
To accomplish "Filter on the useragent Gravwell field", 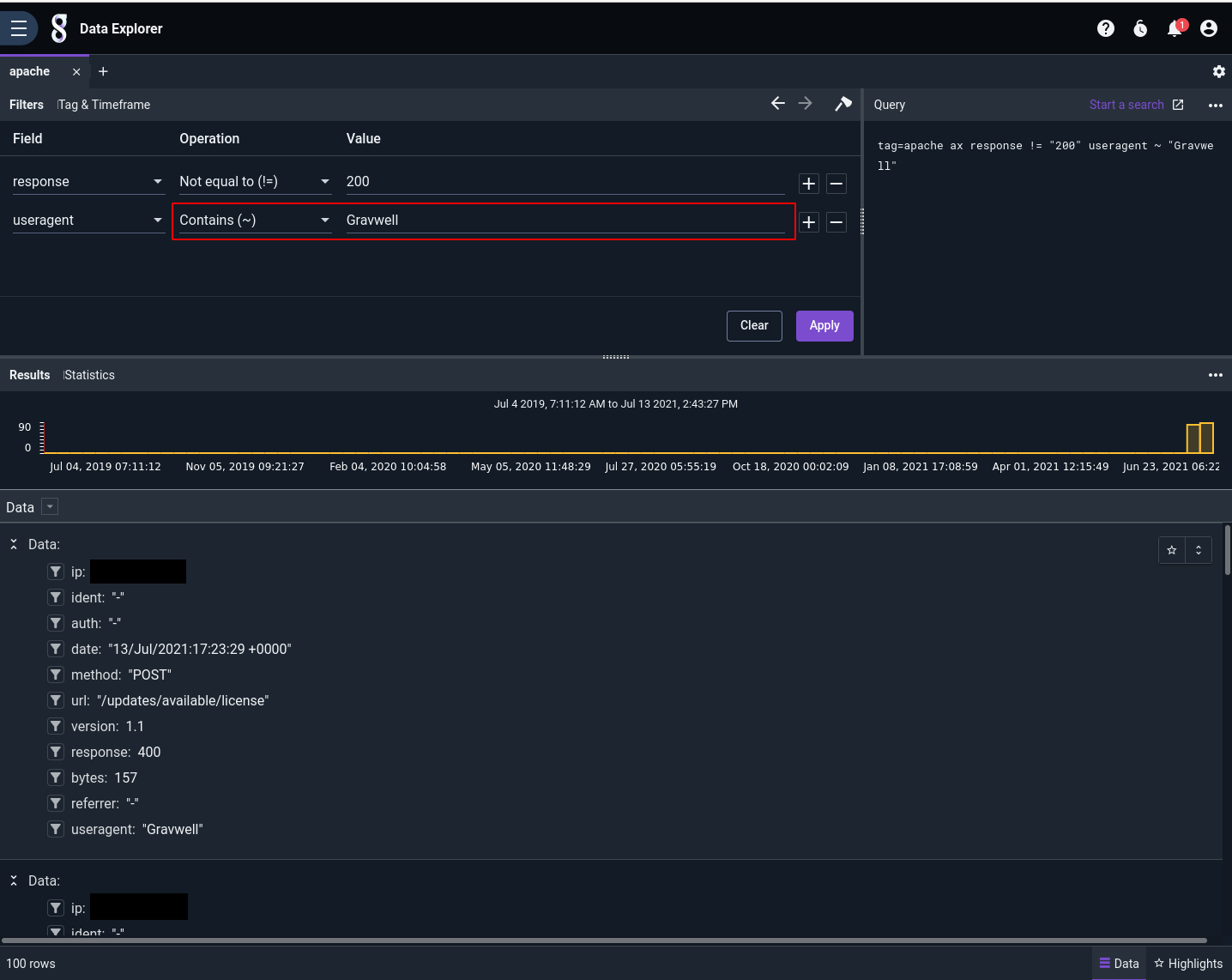I will click(x=56, y=829).
